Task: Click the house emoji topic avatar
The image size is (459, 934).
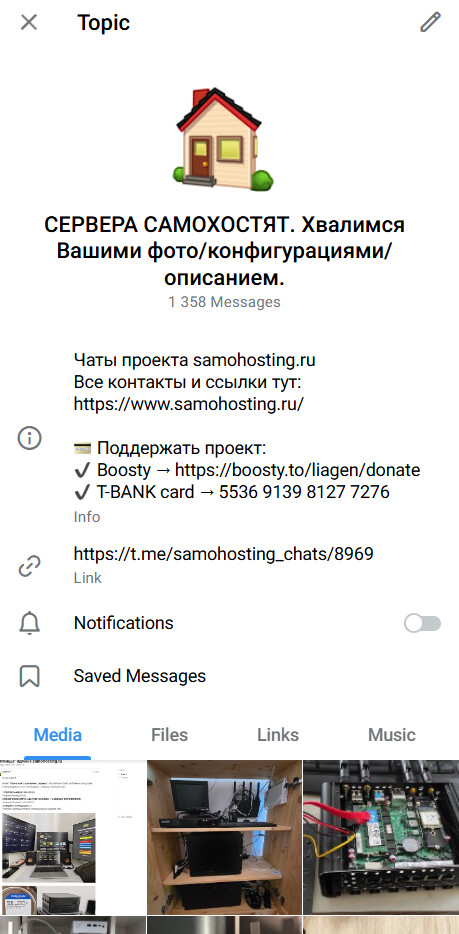Action: tap(224, 139)
